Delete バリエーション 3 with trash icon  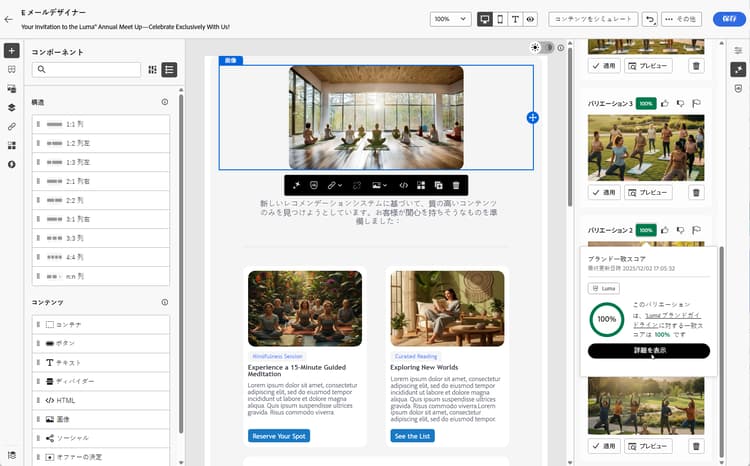coord(696,192)
